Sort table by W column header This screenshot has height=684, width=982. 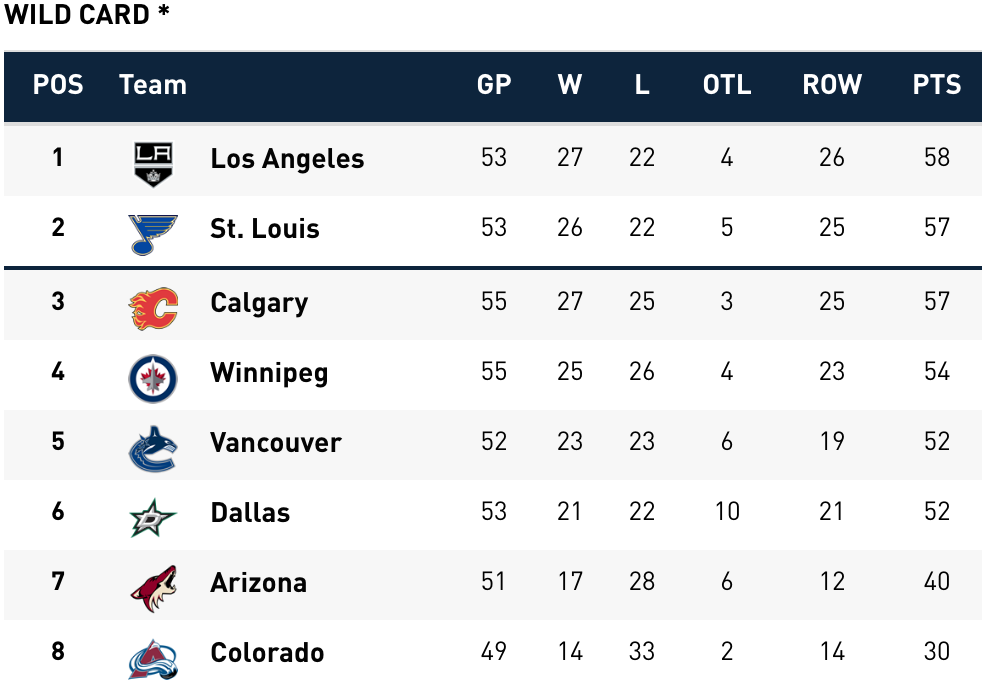[570, 85]
